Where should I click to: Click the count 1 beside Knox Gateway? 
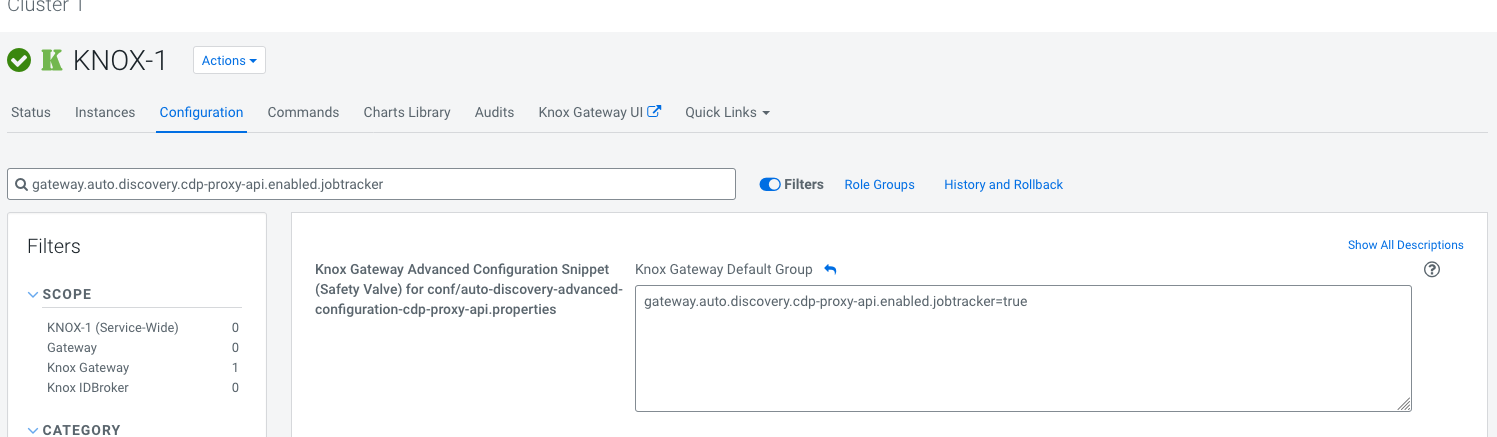coord(235,367)
